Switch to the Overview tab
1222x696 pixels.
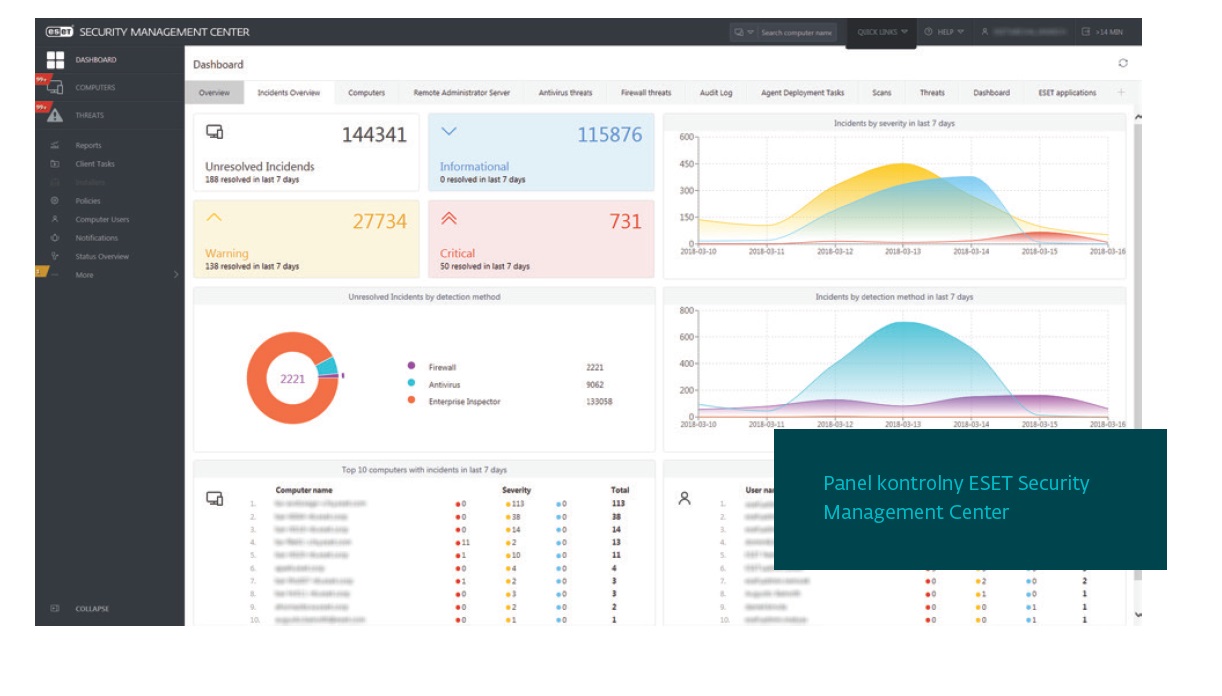tap(214, 92)
